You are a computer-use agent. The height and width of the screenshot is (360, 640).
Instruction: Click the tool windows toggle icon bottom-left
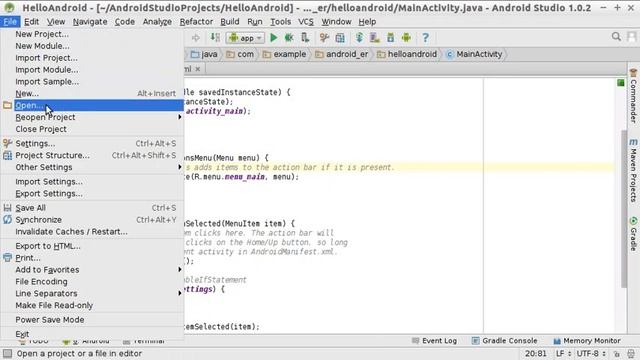click(7, 353)
